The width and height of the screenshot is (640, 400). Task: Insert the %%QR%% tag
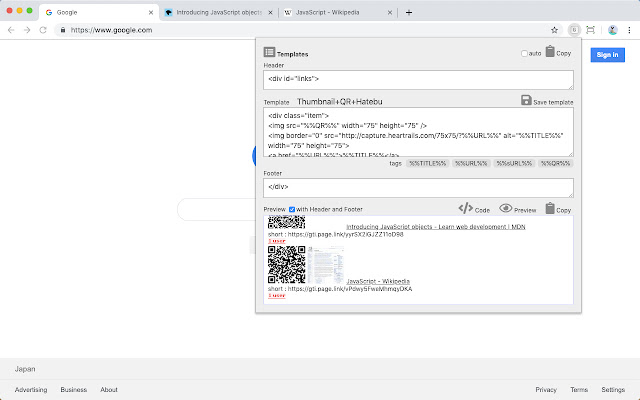pyautogui.click(x=556, y=163)
